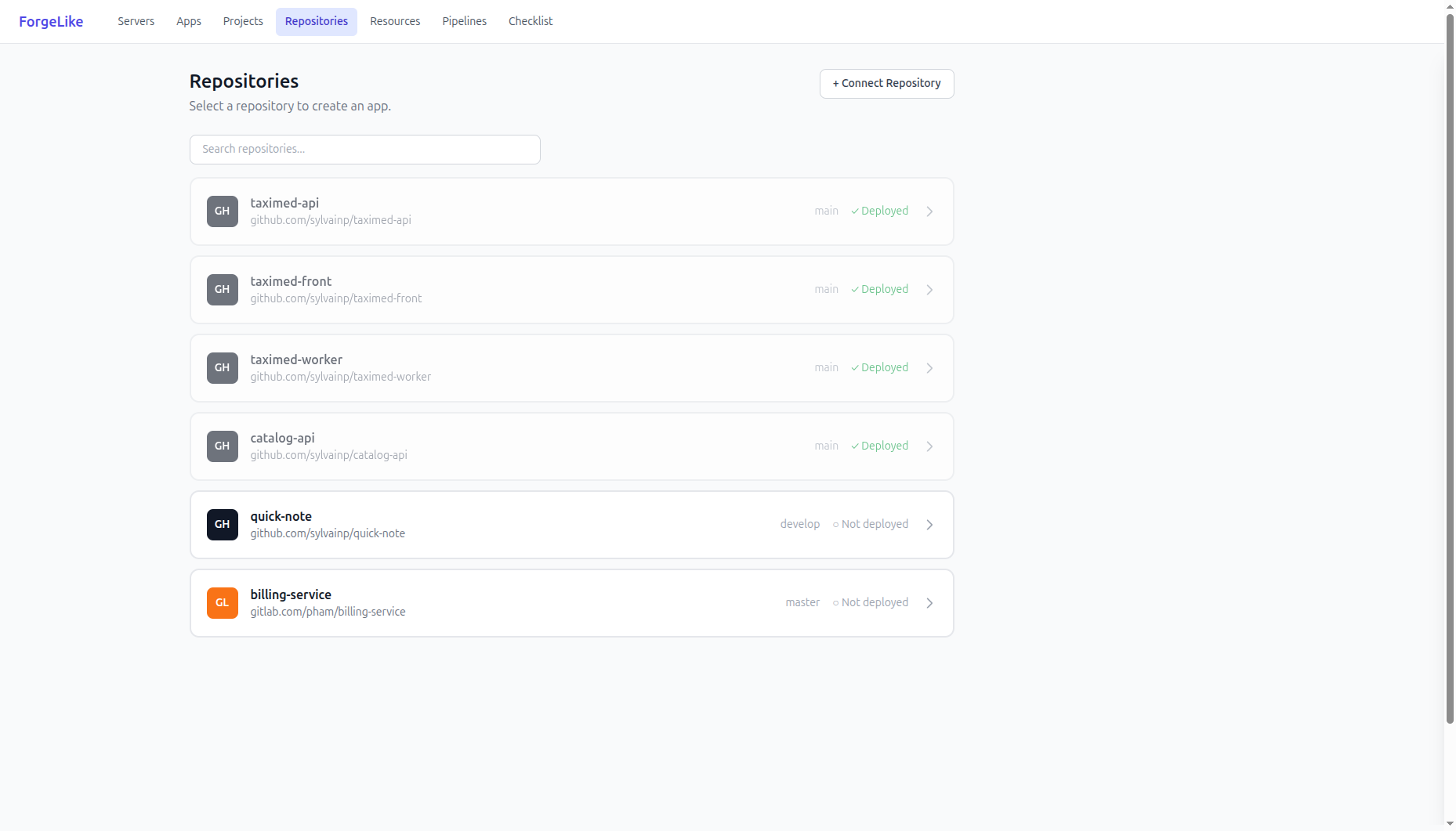The width and height of the screenshot is (1456, 831).
Task: Click the orange GL icon for billing-service
Action: (x=222, y=603)
